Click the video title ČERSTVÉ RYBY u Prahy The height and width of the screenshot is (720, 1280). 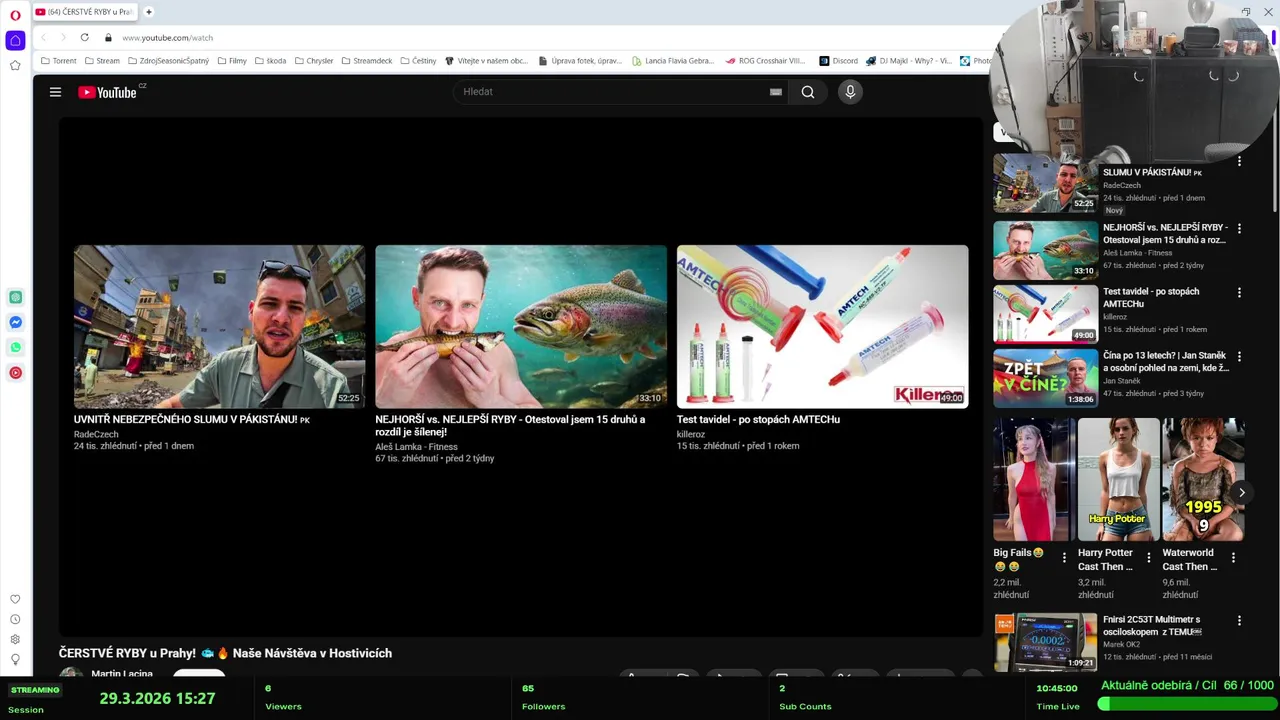click(x=225, y=653)
